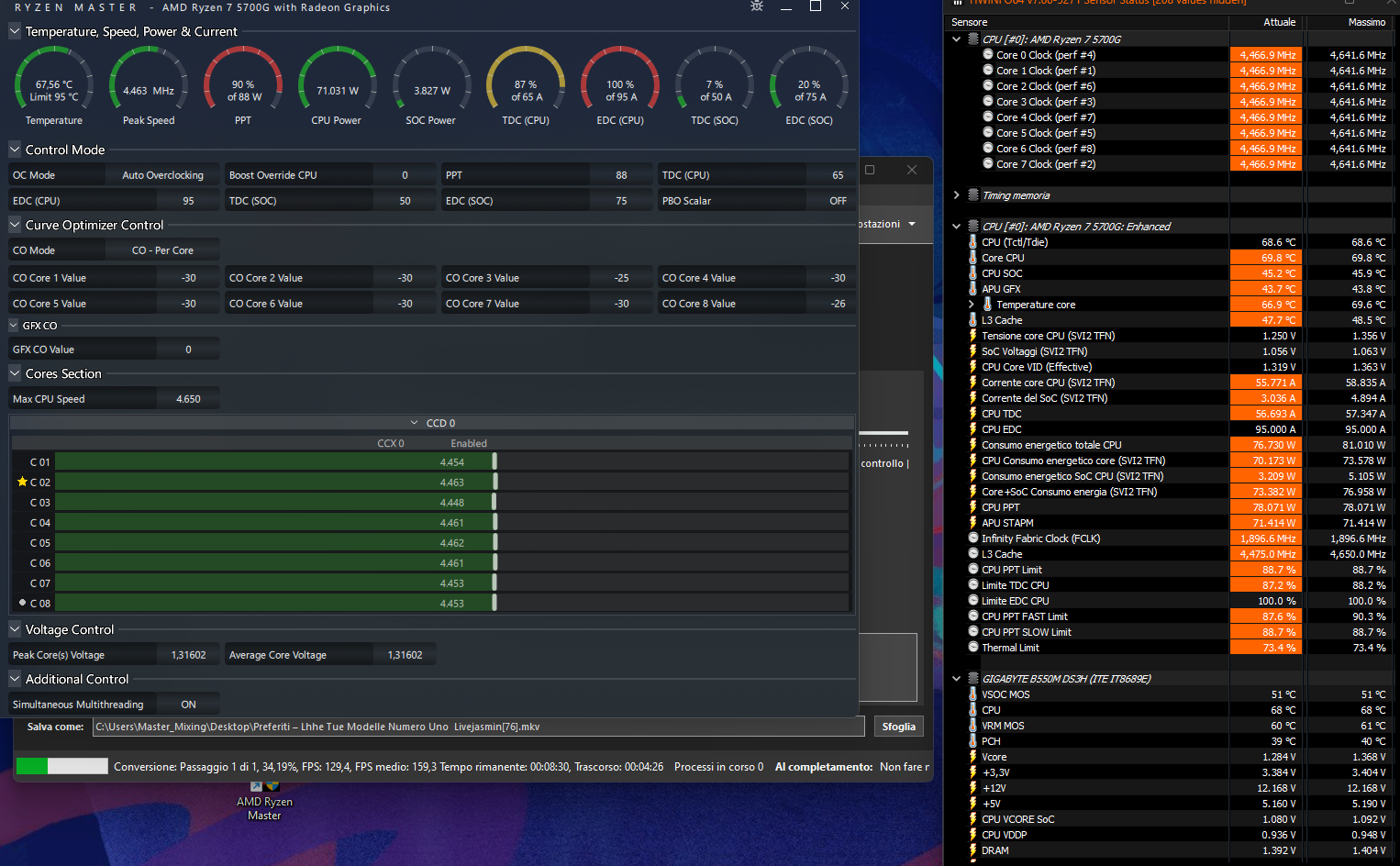Screen dimensions: 1400x866
Task: Expand the Timing memoria group in HWiNFO
Action: point(956,194)
